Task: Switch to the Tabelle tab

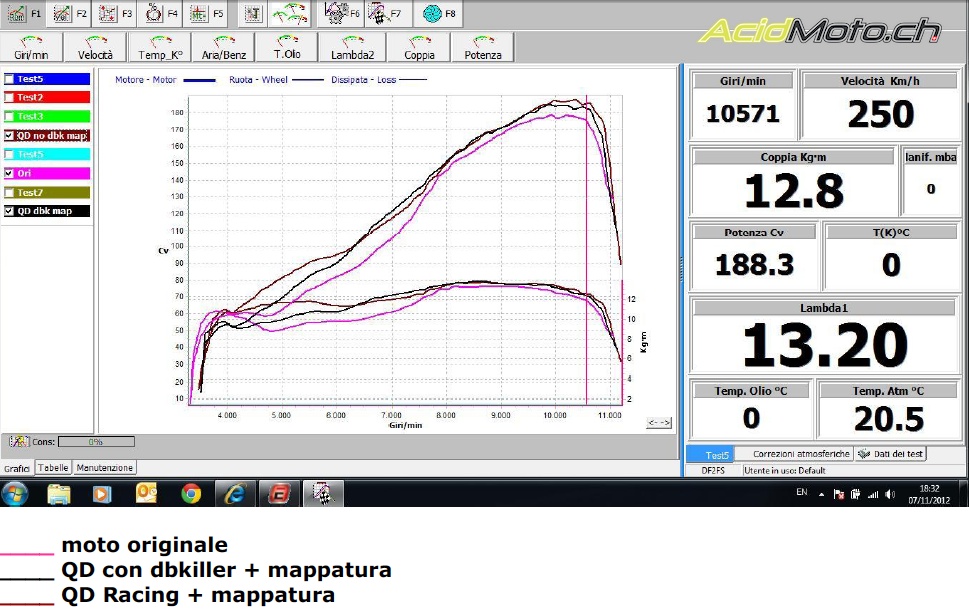Action: pos(53,468)
